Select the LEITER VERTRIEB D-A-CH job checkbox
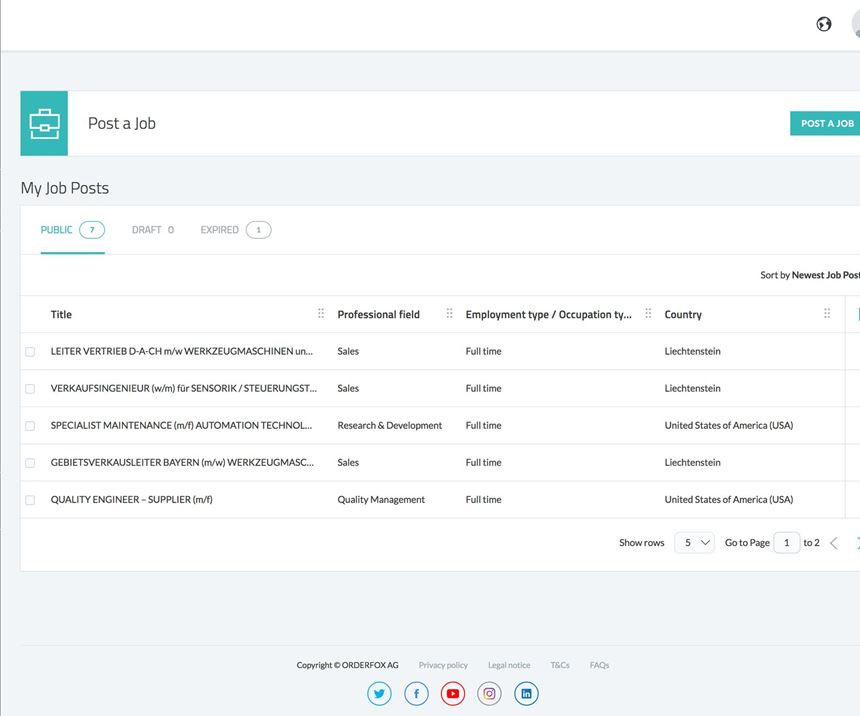This screenshot has width=860, height=716. coord(30,352)
